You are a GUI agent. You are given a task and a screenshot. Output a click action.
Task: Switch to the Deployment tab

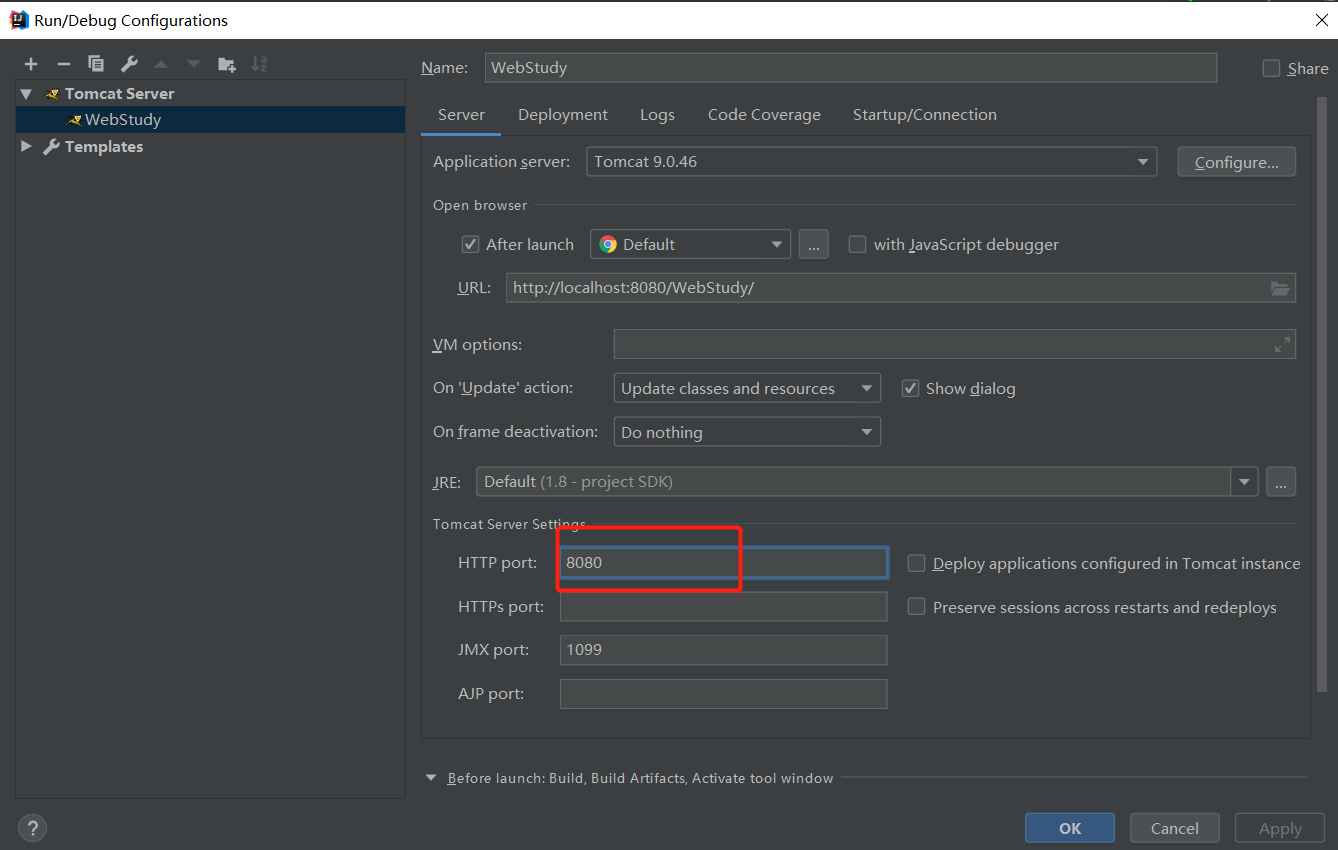(x=563, y=115)
